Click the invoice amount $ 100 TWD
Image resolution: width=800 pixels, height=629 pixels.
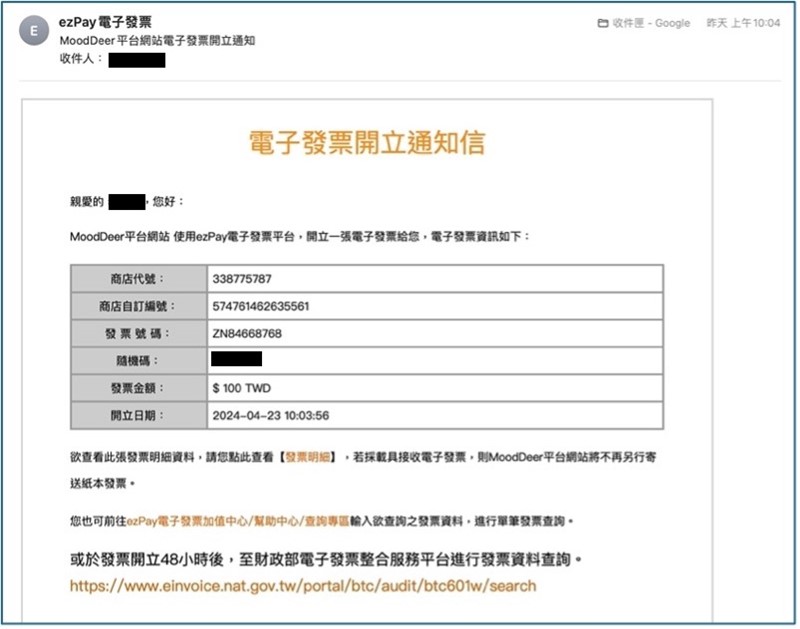point(242,387)
